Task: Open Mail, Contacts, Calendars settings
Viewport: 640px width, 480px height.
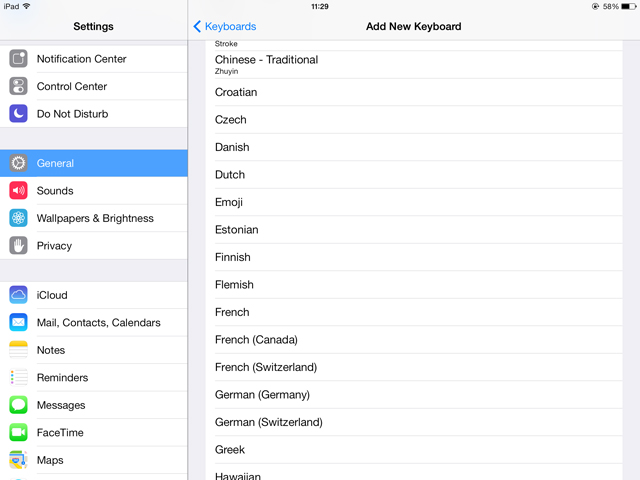Action: (x=93, y=322)
